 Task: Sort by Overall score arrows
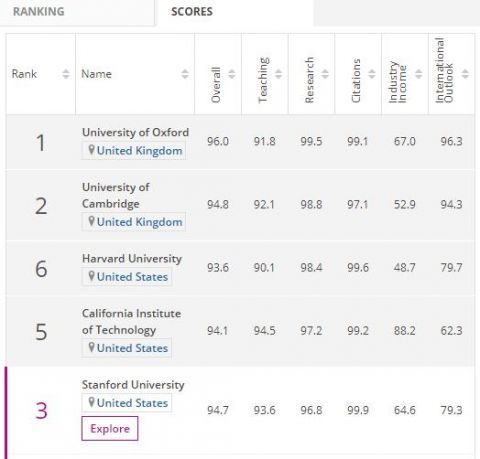(232, 74)
